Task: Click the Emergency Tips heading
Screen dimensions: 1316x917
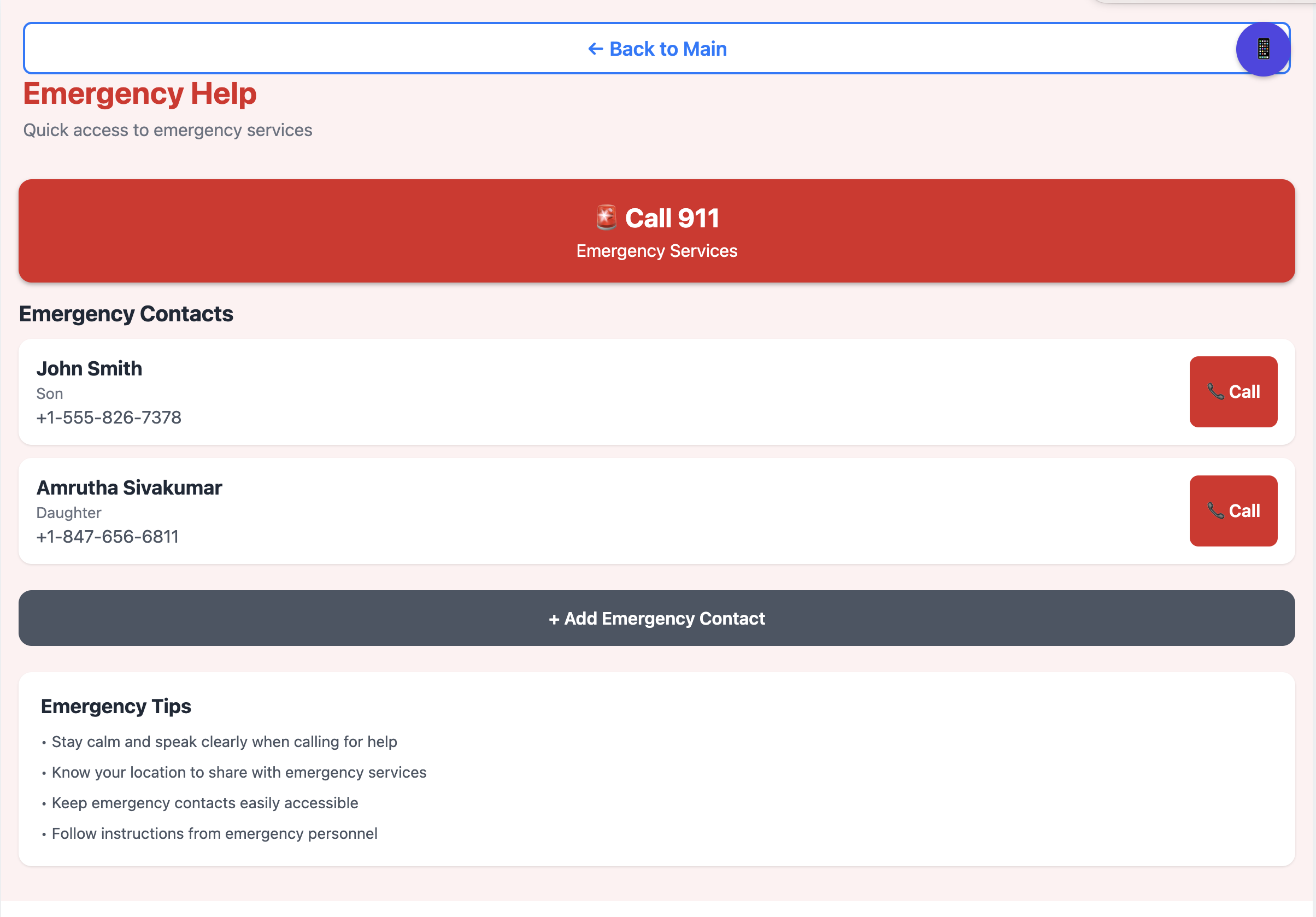Action: [116, 706]
